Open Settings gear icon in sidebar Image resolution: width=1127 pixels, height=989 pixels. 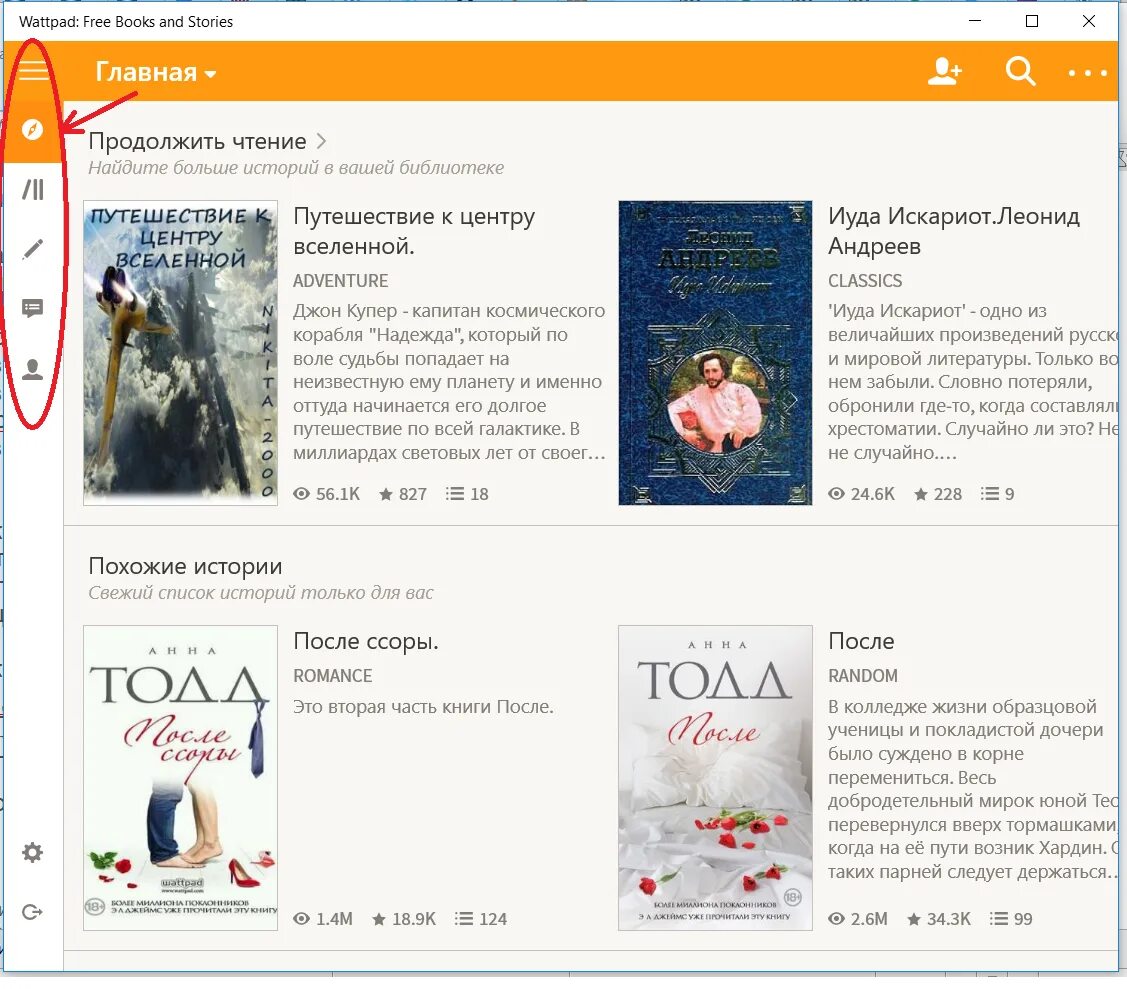(x=32, y=852)
